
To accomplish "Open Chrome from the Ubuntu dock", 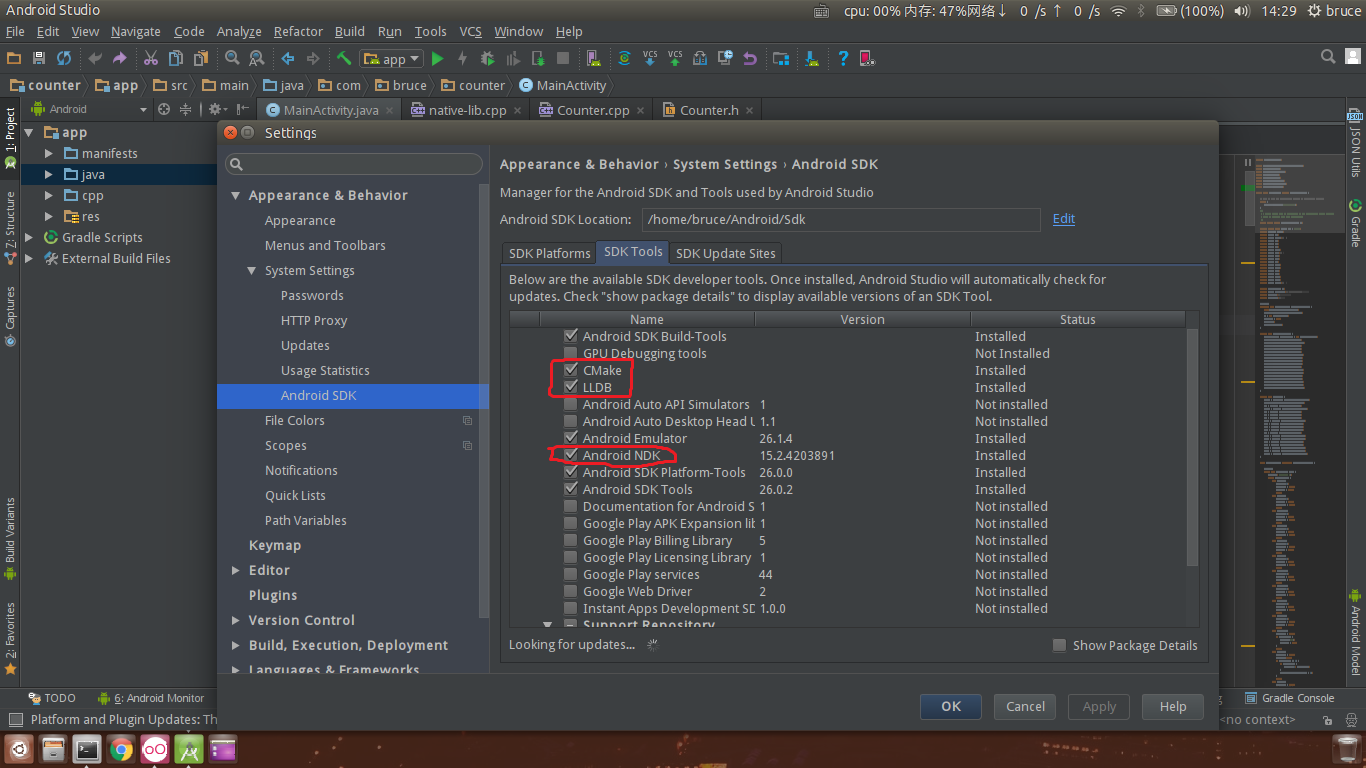I will 121,749.
